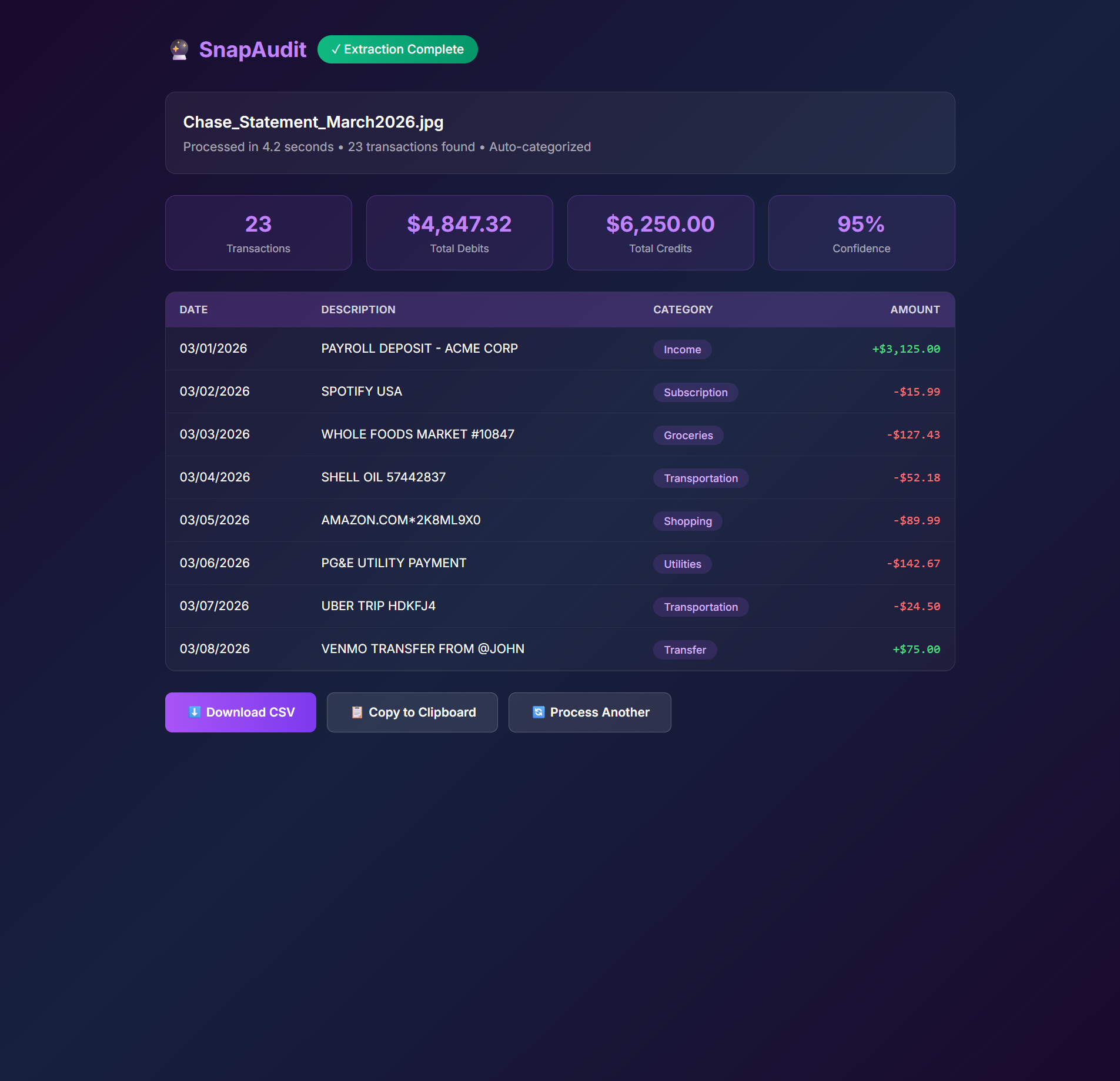The image size is (1120, 1081).
Task: Click the Extraction Complete status badge
Action: pos(397,49)
